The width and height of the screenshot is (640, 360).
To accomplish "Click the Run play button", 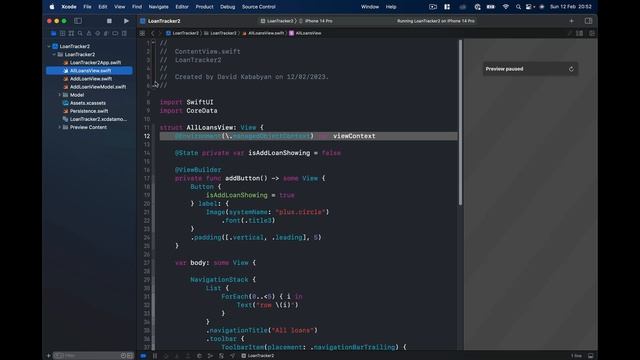I will [126, 21].
